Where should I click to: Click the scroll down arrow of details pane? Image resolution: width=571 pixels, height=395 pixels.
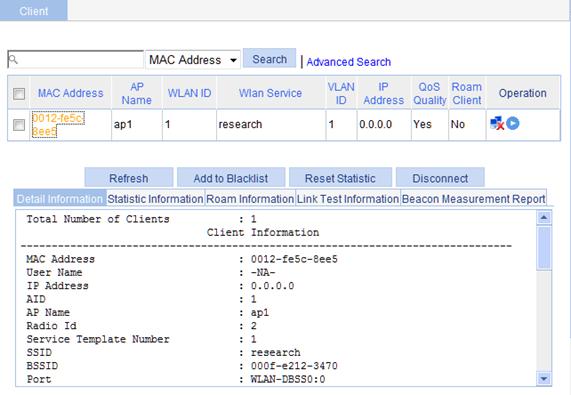tap(544, 379)
